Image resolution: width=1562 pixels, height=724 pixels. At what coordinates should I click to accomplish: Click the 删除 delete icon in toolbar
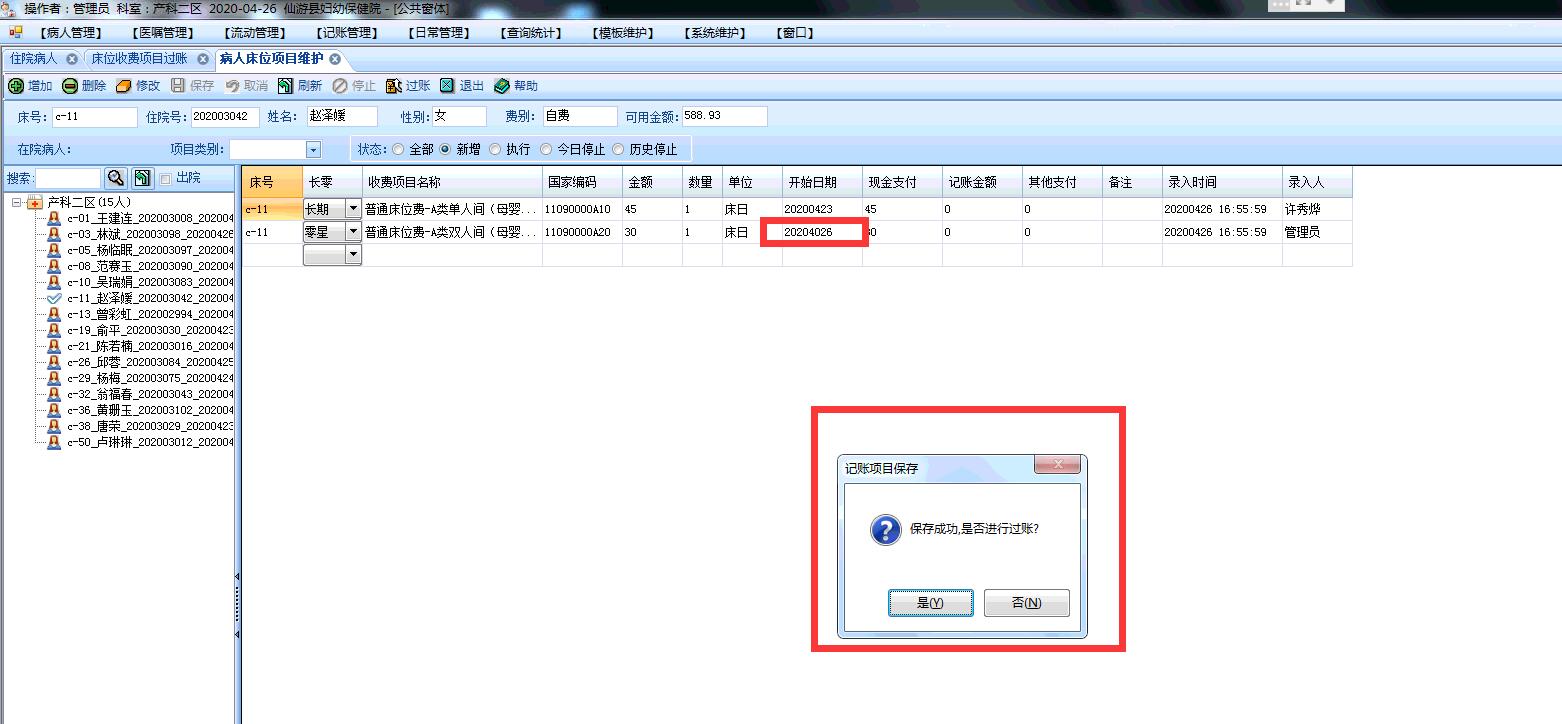point(70,86)
